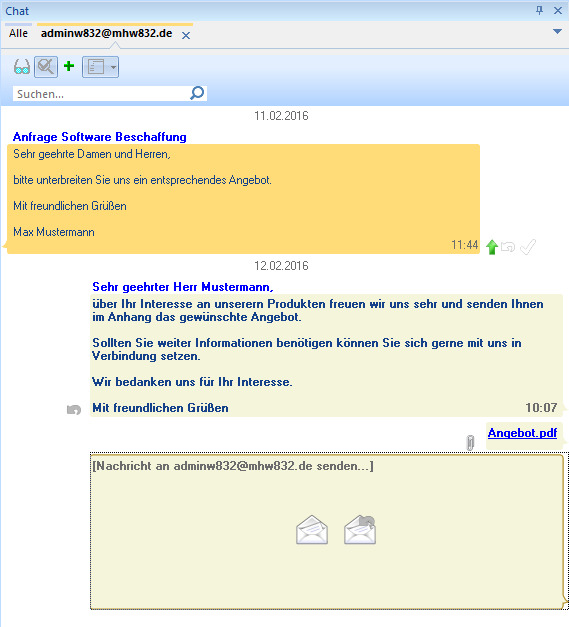569x627 pixels.
Task: Switch to the Alle tab
Action: coord(18,33)
